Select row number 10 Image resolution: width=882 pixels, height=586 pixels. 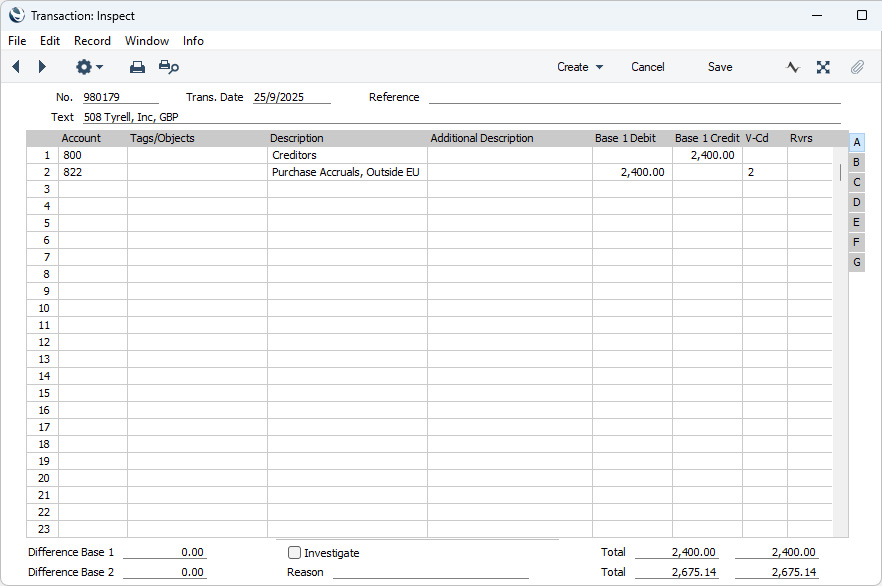click(43, 308)
